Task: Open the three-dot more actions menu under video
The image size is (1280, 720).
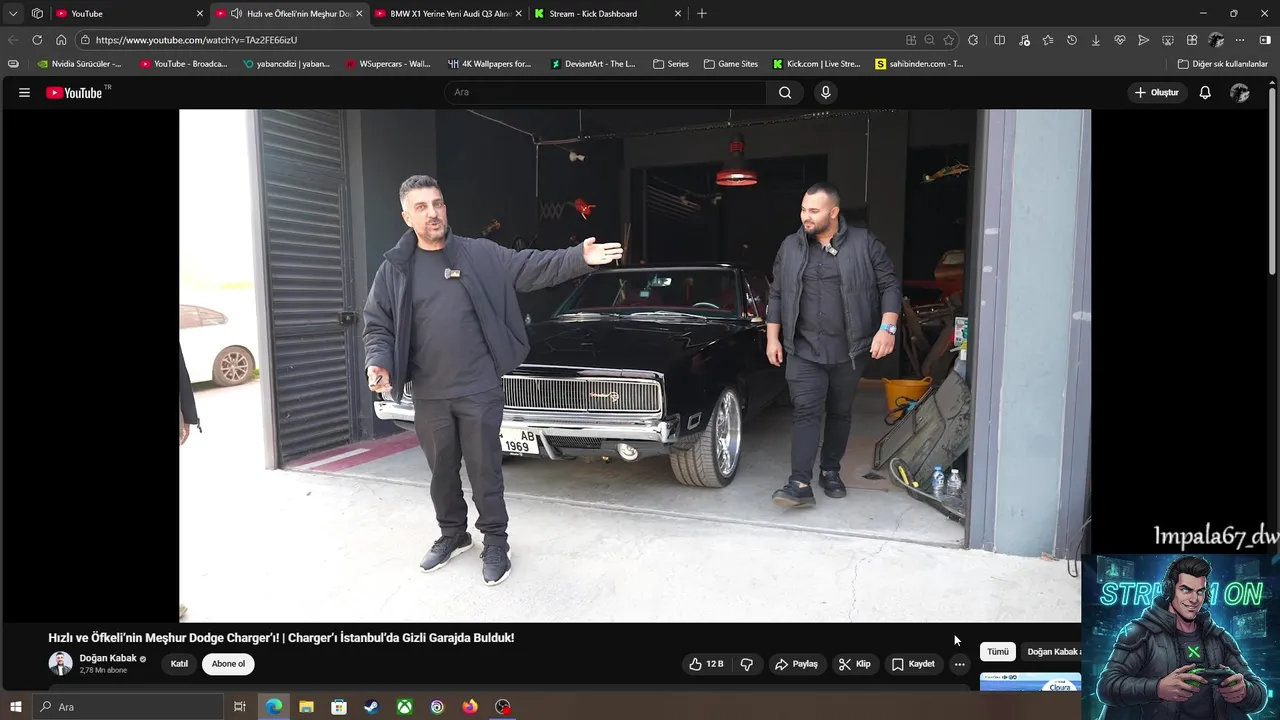Action: (959, 664)
